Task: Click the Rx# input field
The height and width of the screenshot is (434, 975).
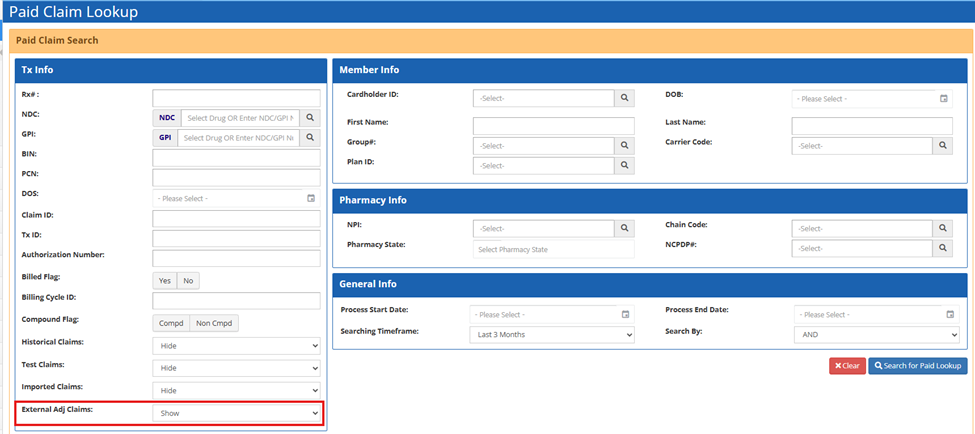Action: pos(236,98)
